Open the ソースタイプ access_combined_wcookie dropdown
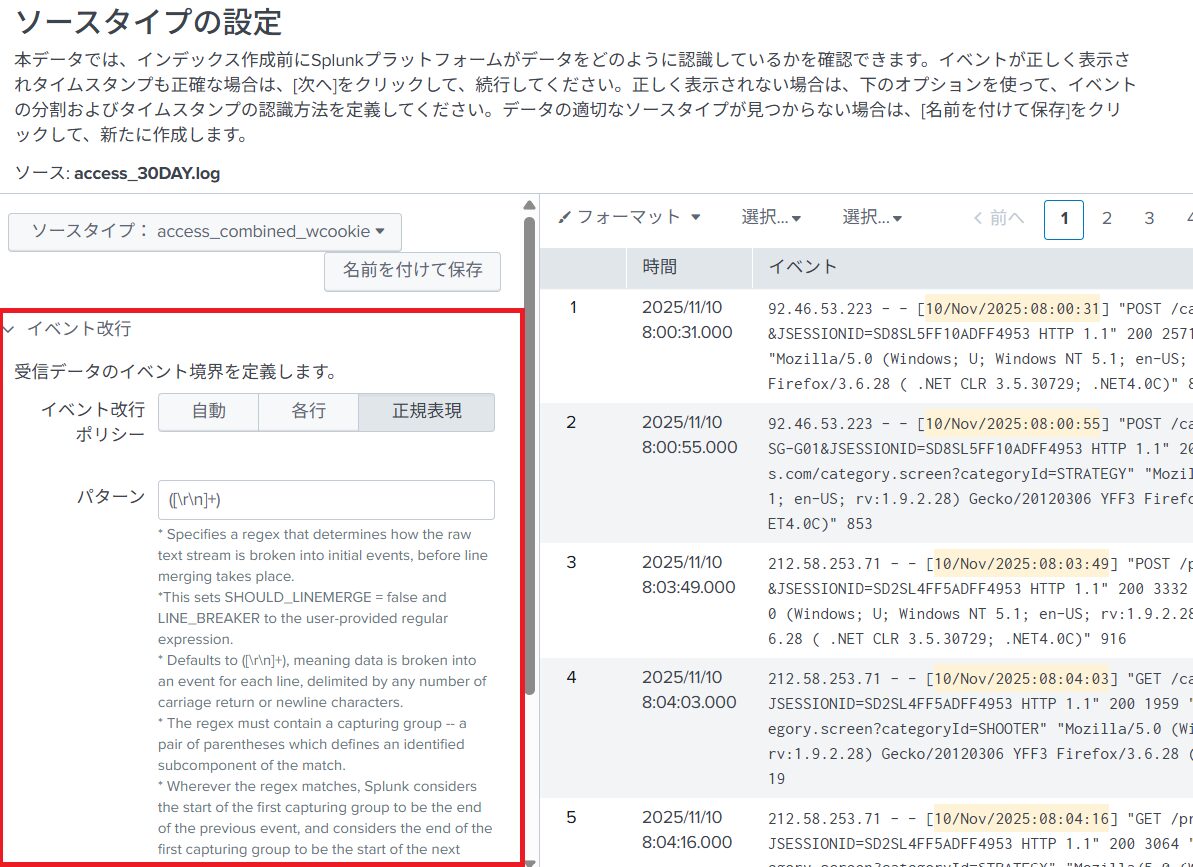The height and width of the screenshot is (867, 1193). (x=205, y=231)
